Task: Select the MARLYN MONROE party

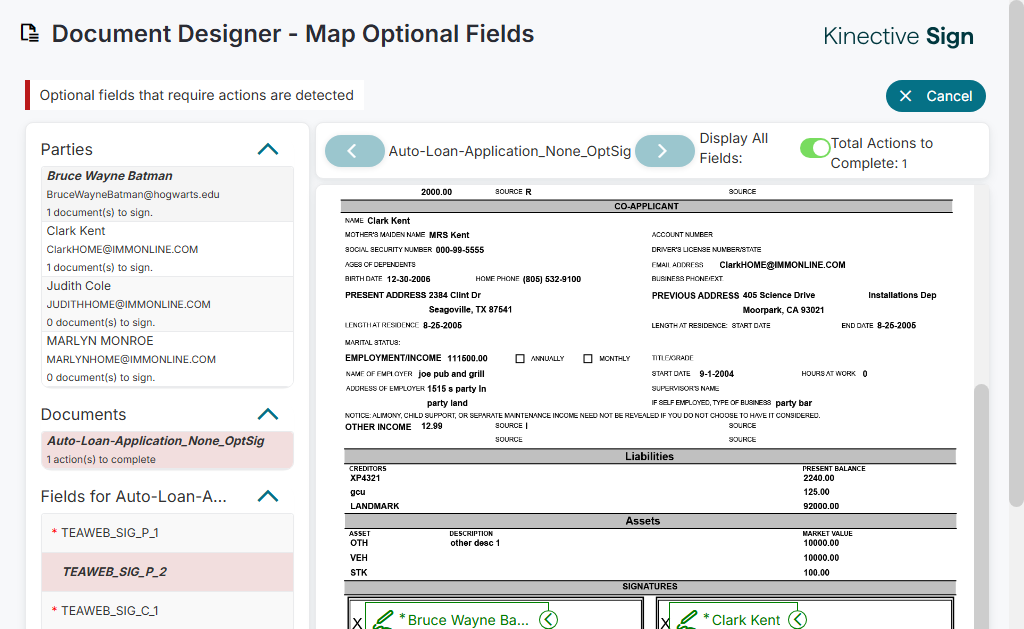Action: [x=167, y=359]
